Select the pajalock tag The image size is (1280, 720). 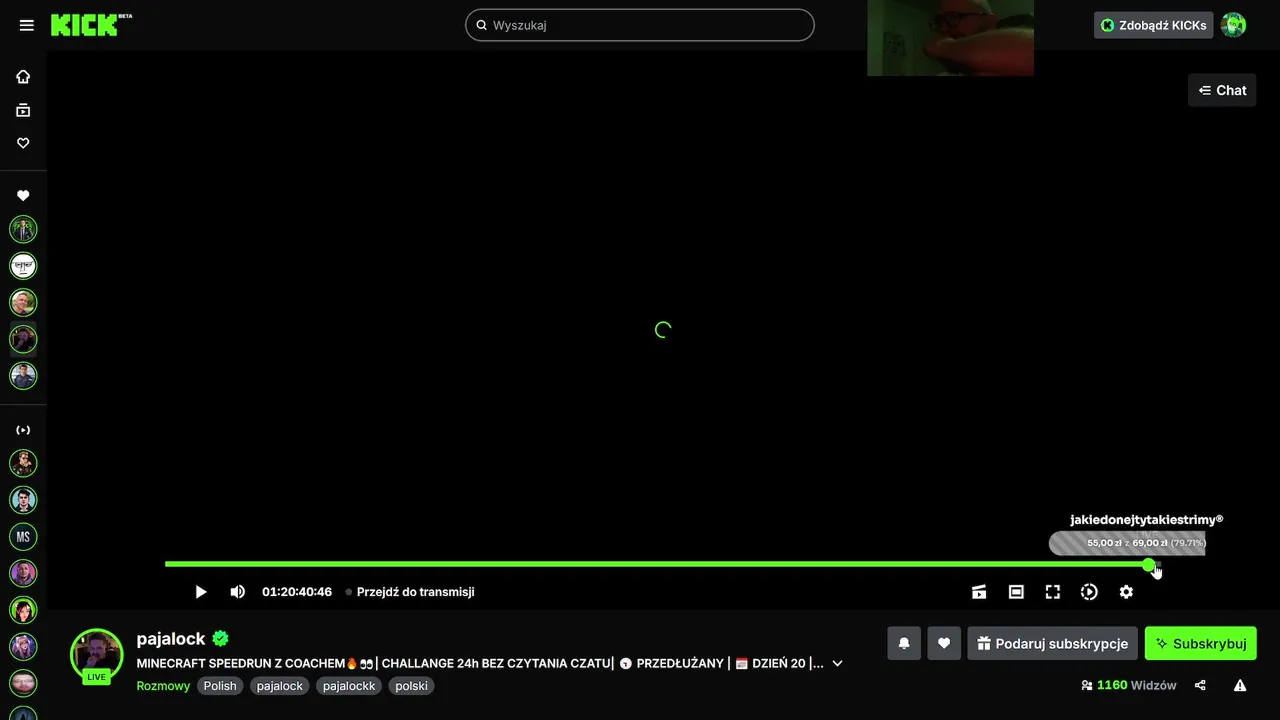pyautogui.click(x=280, y=686)
